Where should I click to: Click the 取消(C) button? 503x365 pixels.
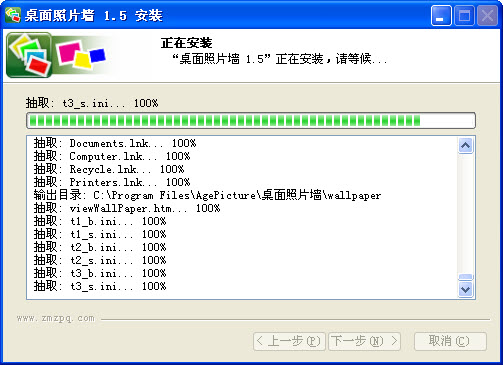point(450,341)
